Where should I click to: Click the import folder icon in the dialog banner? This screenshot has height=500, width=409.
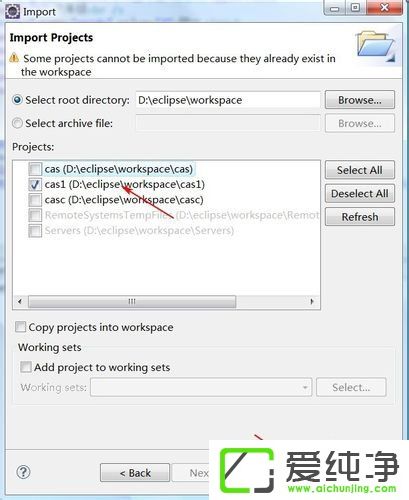coord(375,46)
